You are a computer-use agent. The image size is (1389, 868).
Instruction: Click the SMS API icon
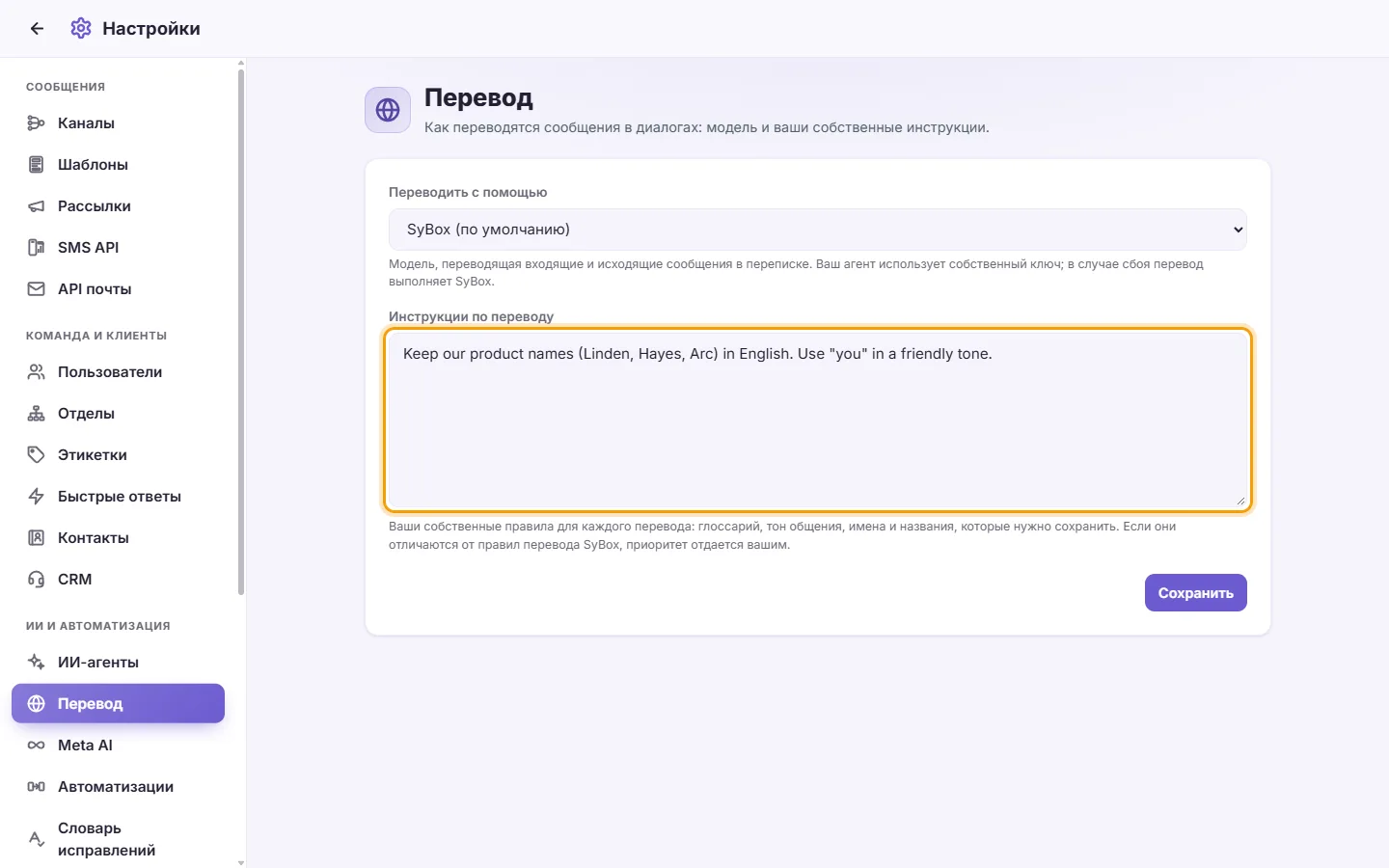(x=37, y=248)
